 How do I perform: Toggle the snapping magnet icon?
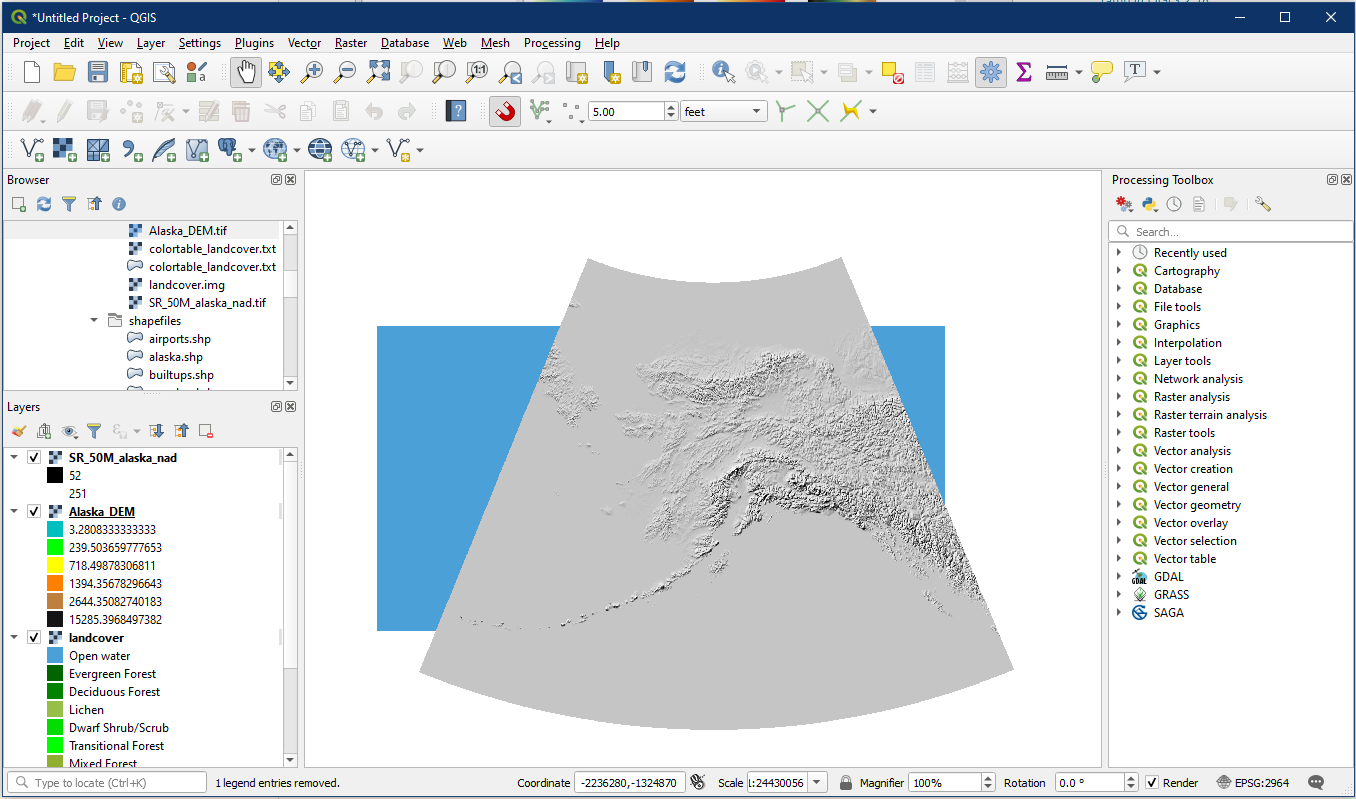[505, 111]
